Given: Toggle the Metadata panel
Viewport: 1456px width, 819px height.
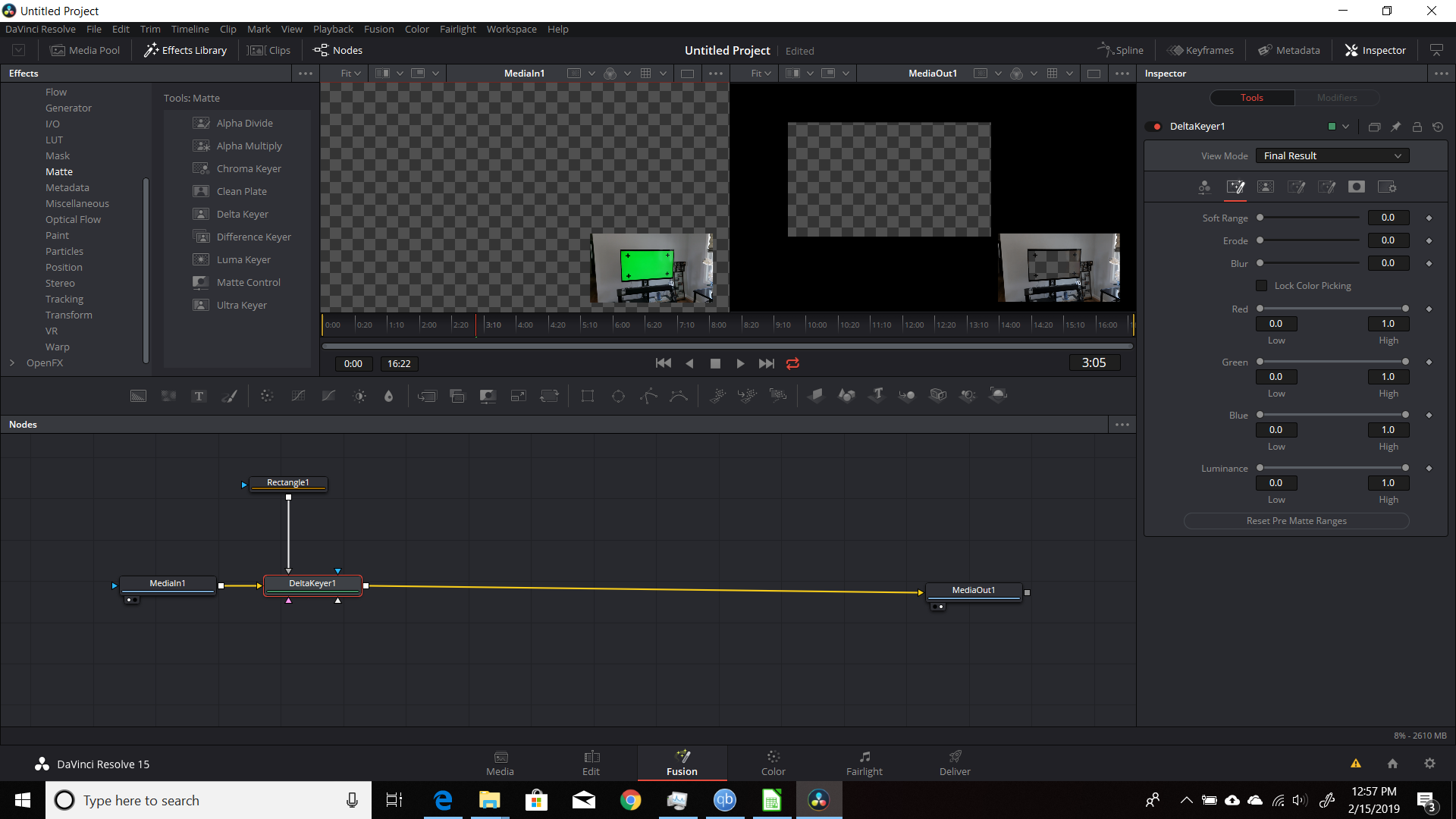Looking at the screenshot, I should 1289,50.
